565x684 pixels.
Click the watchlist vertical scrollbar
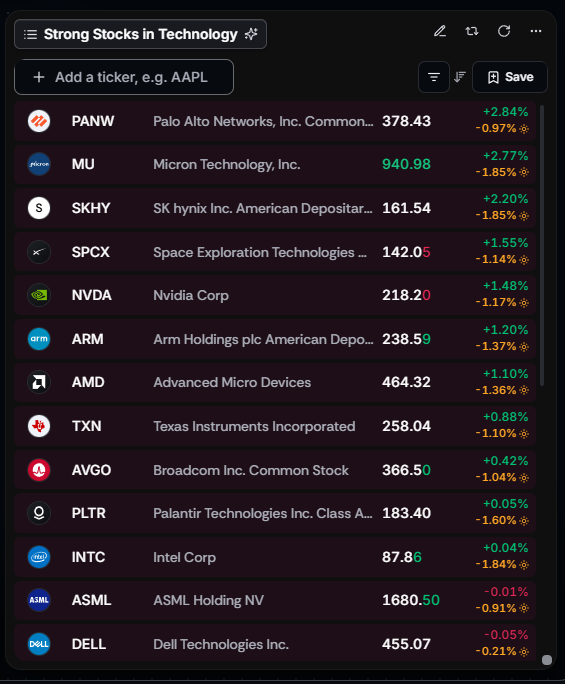[x=542, y=245]
